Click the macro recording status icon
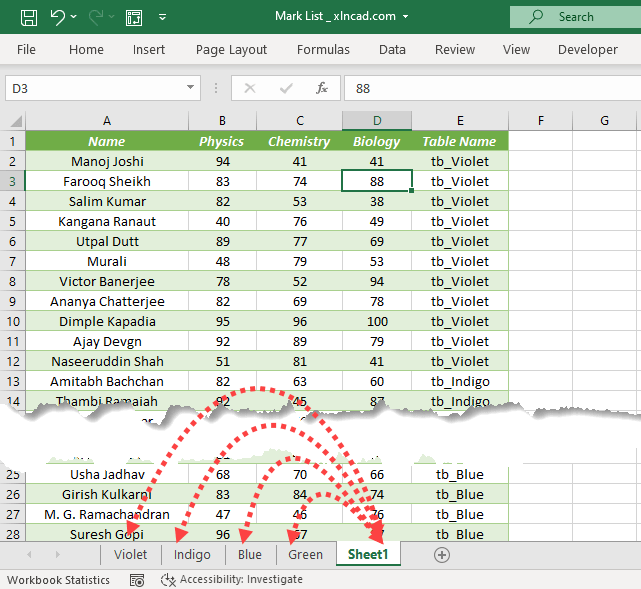The width and height of the screenshot is (641, 589). (137, 580)
